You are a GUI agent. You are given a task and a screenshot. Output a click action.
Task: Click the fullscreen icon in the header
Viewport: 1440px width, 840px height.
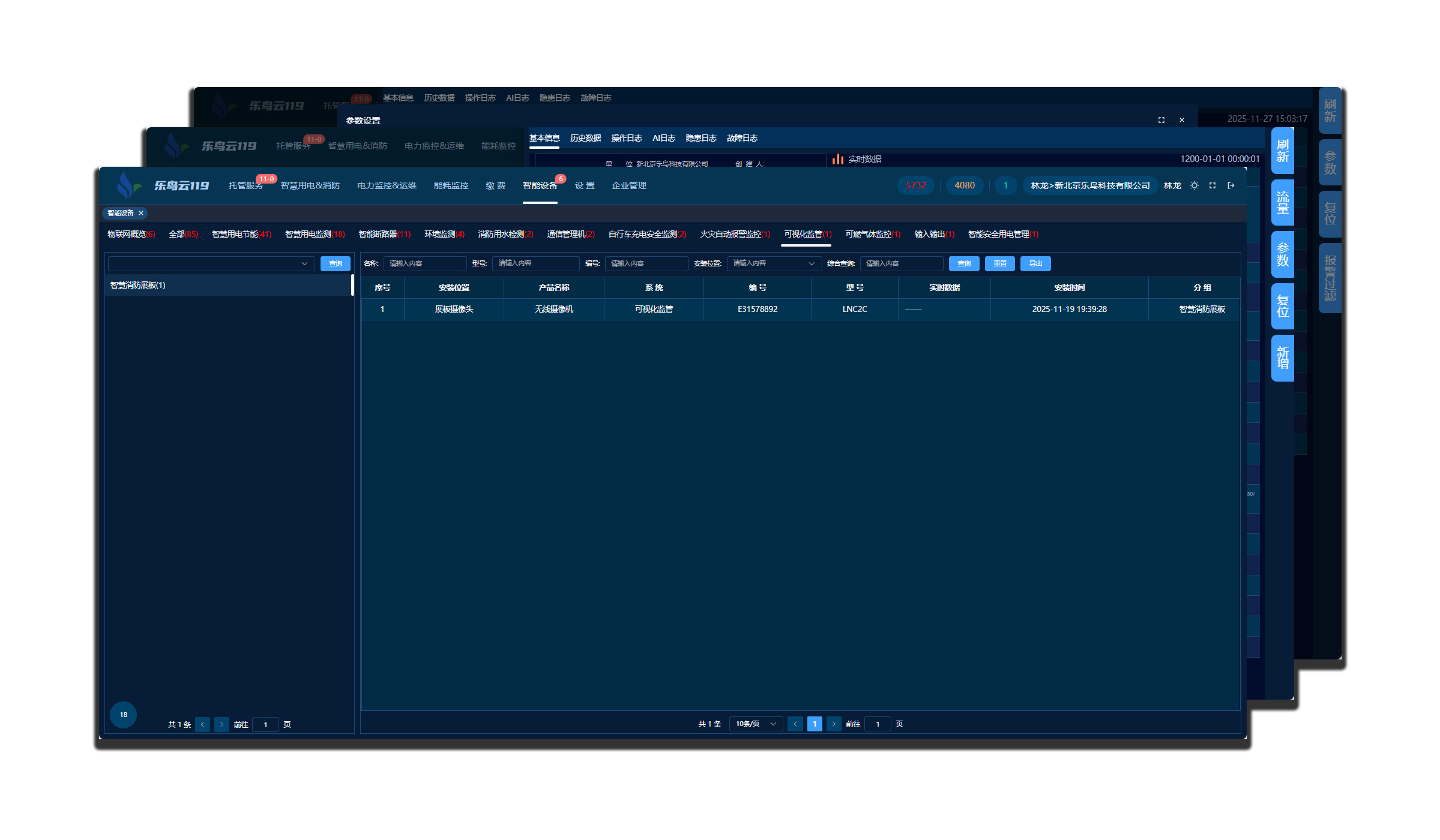click(1213, 185)
